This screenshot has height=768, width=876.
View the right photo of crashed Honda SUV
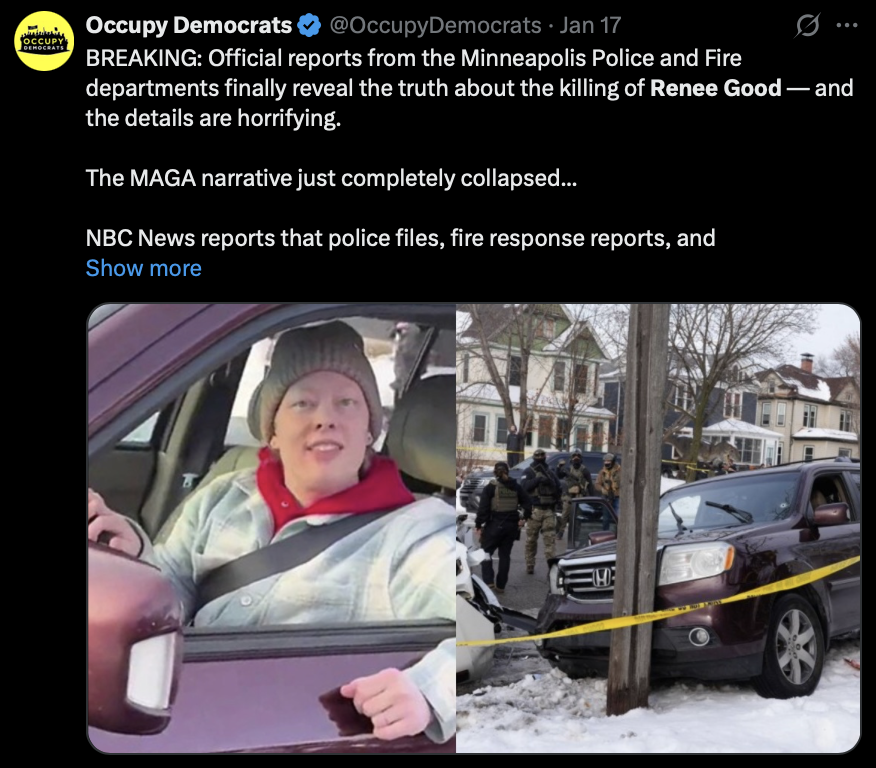[x=658, y=528]
